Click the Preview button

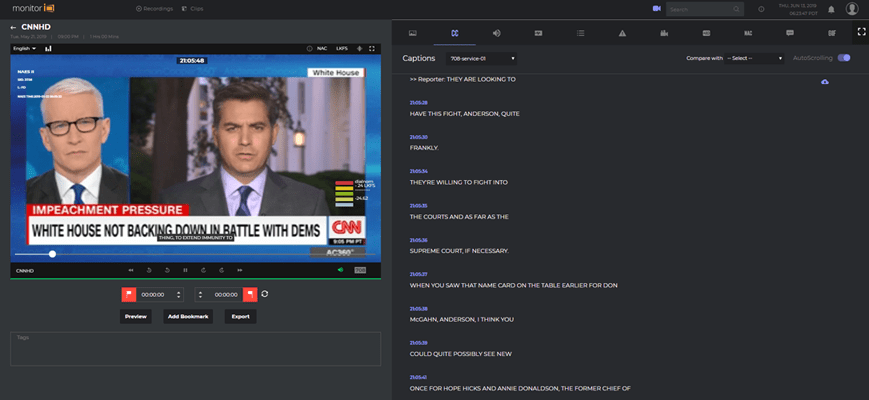(136, 316)
